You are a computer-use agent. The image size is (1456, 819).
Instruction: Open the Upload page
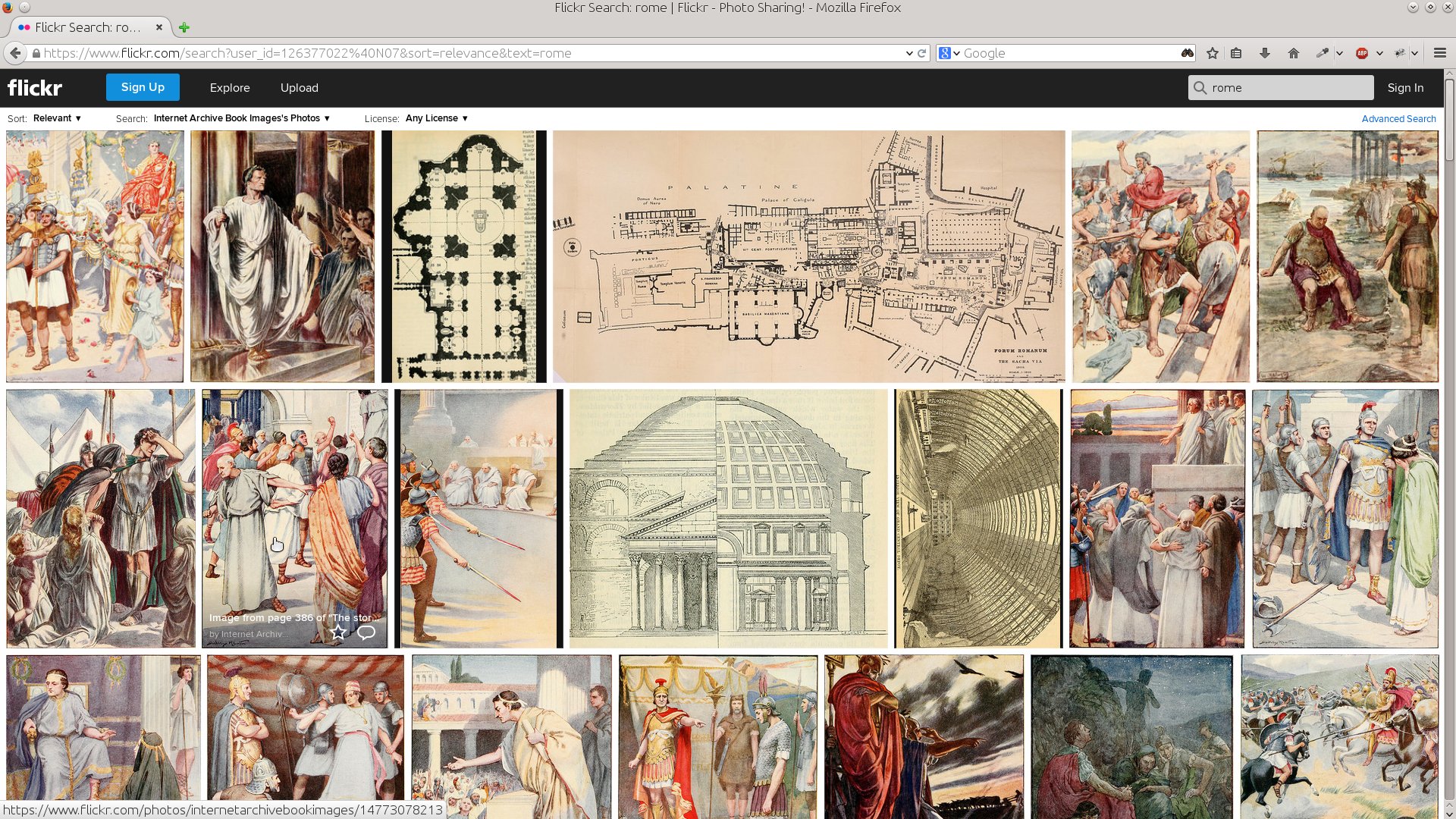click(x=300, y=88)
